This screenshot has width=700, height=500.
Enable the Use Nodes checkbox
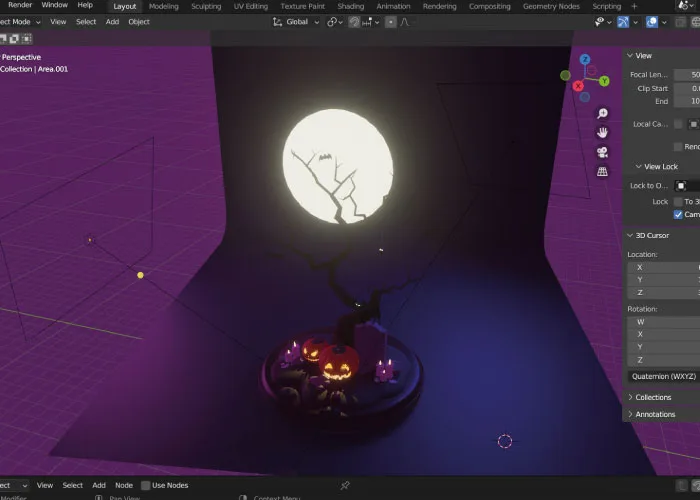click(146, 485)
